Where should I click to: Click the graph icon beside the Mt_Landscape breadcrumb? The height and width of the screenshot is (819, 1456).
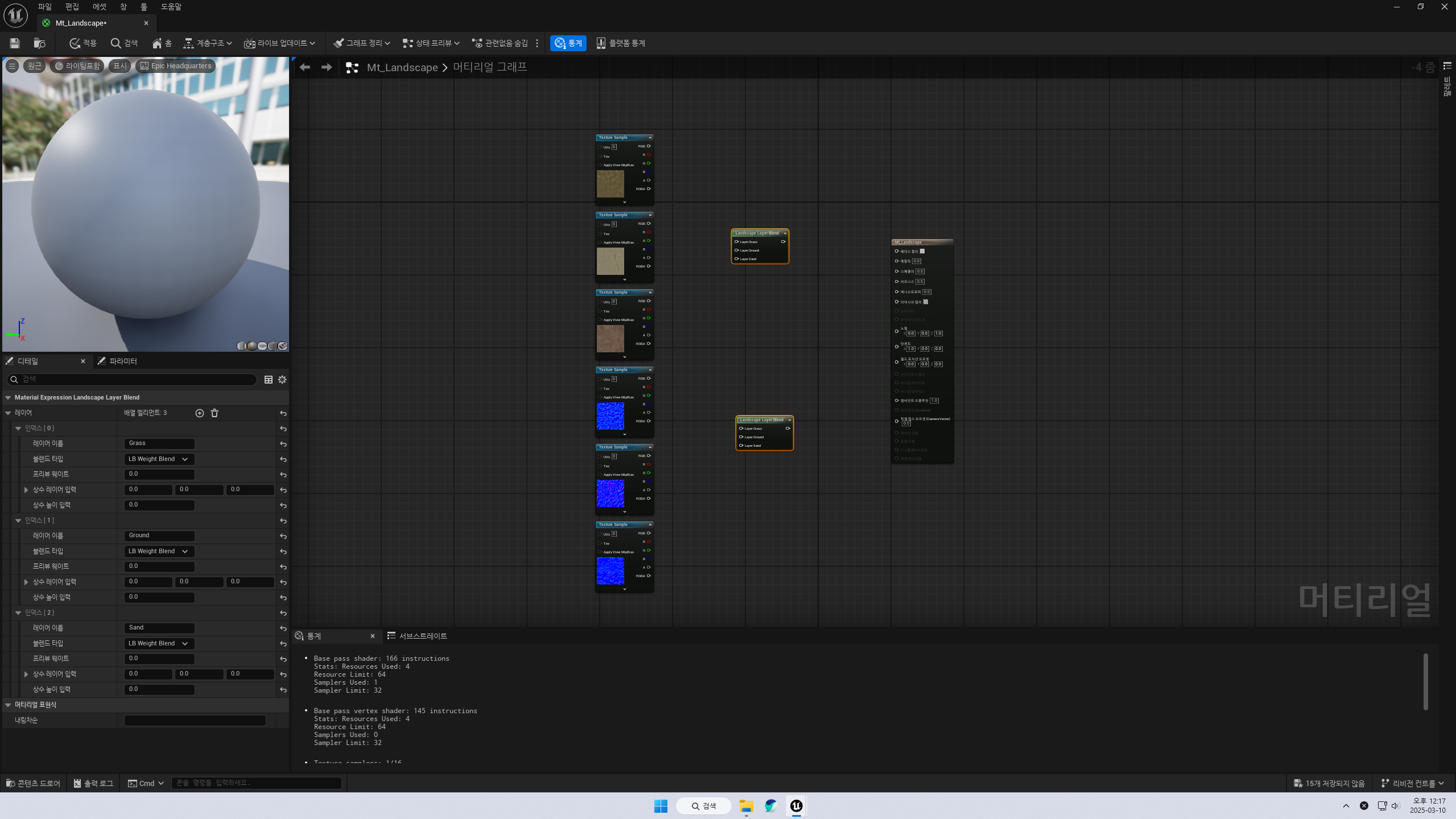point(352,68)
